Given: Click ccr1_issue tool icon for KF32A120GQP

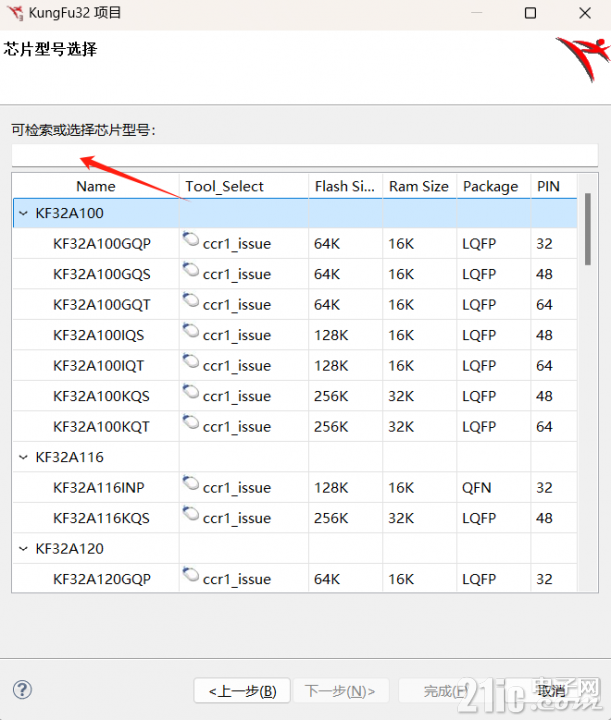Looking at the screenshot, I should click(x=191, y=574).
